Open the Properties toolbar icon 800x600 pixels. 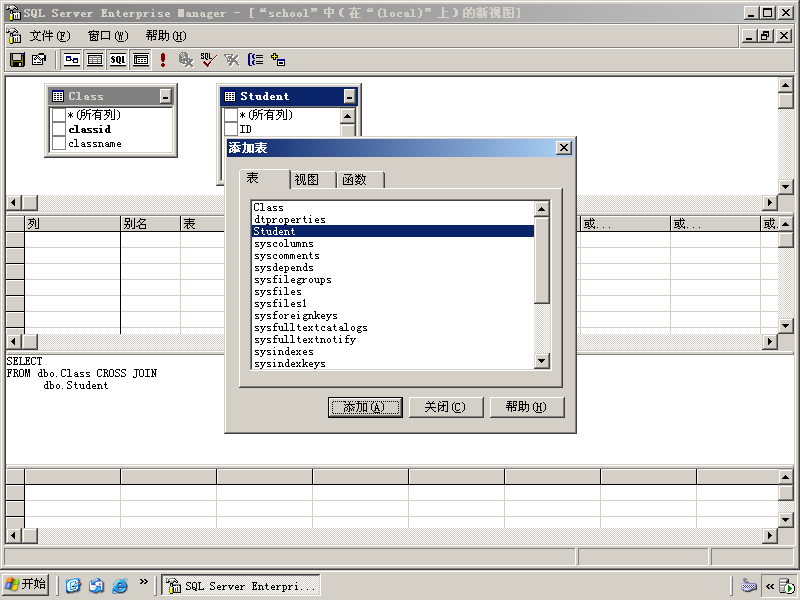39,60
